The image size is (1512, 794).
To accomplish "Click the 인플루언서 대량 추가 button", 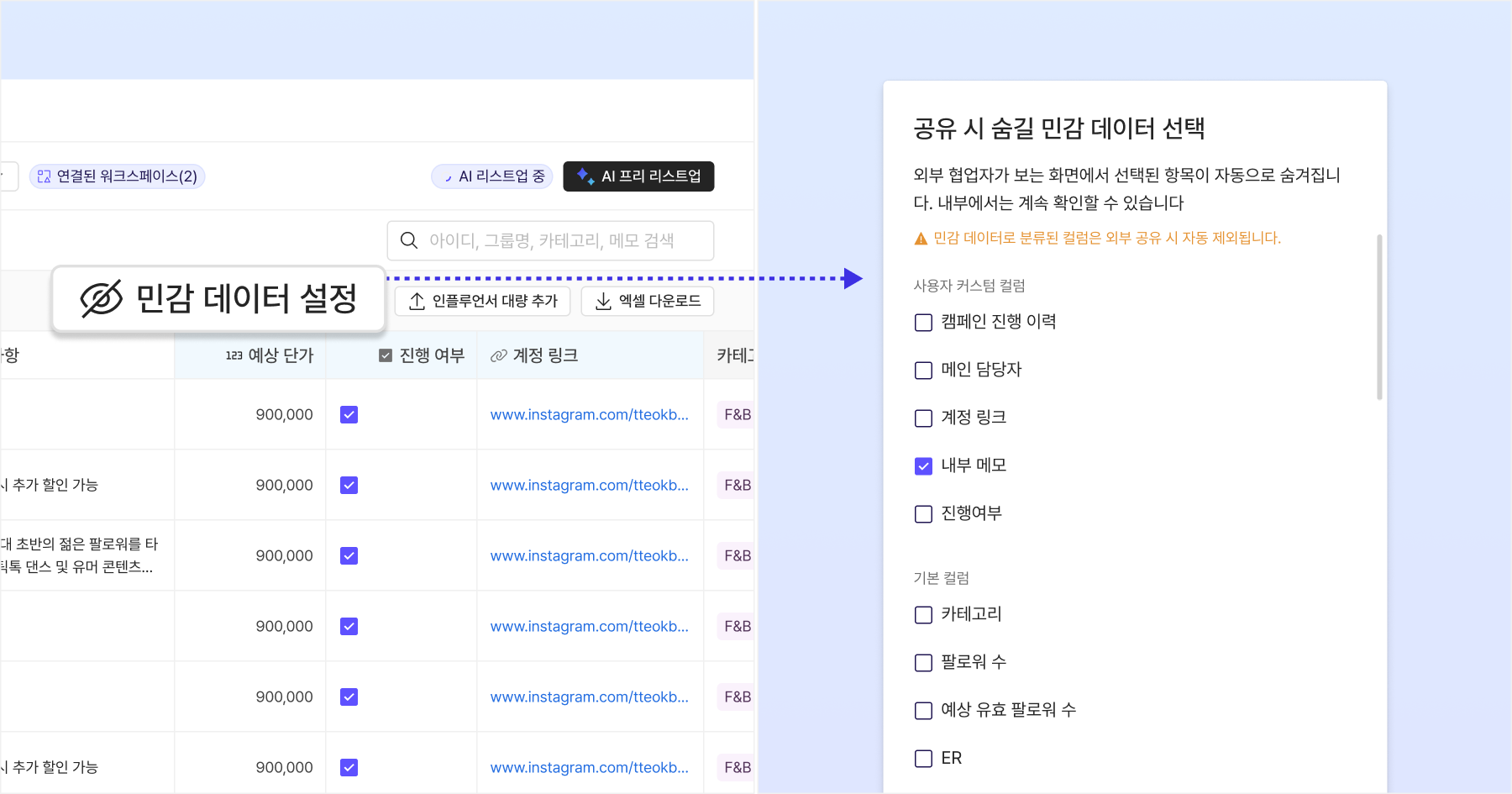I will pos(483,301).
